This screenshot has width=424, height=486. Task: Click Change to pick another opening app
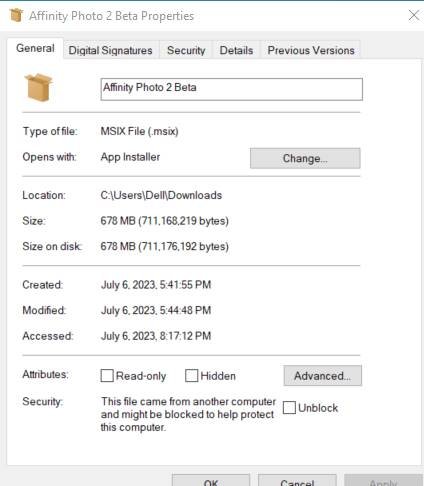tap(305, 158)
